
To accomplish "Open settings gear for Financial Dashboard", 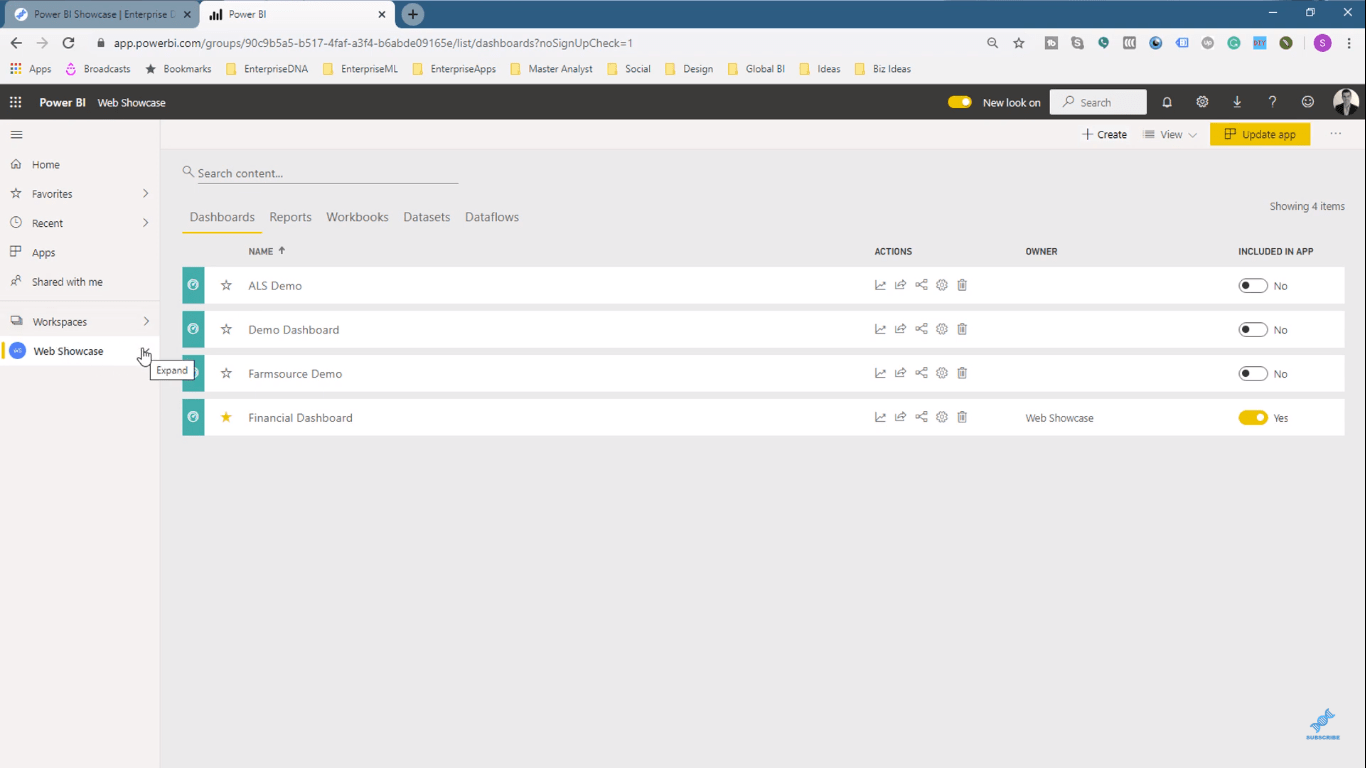I will click(x=942, y=417).
